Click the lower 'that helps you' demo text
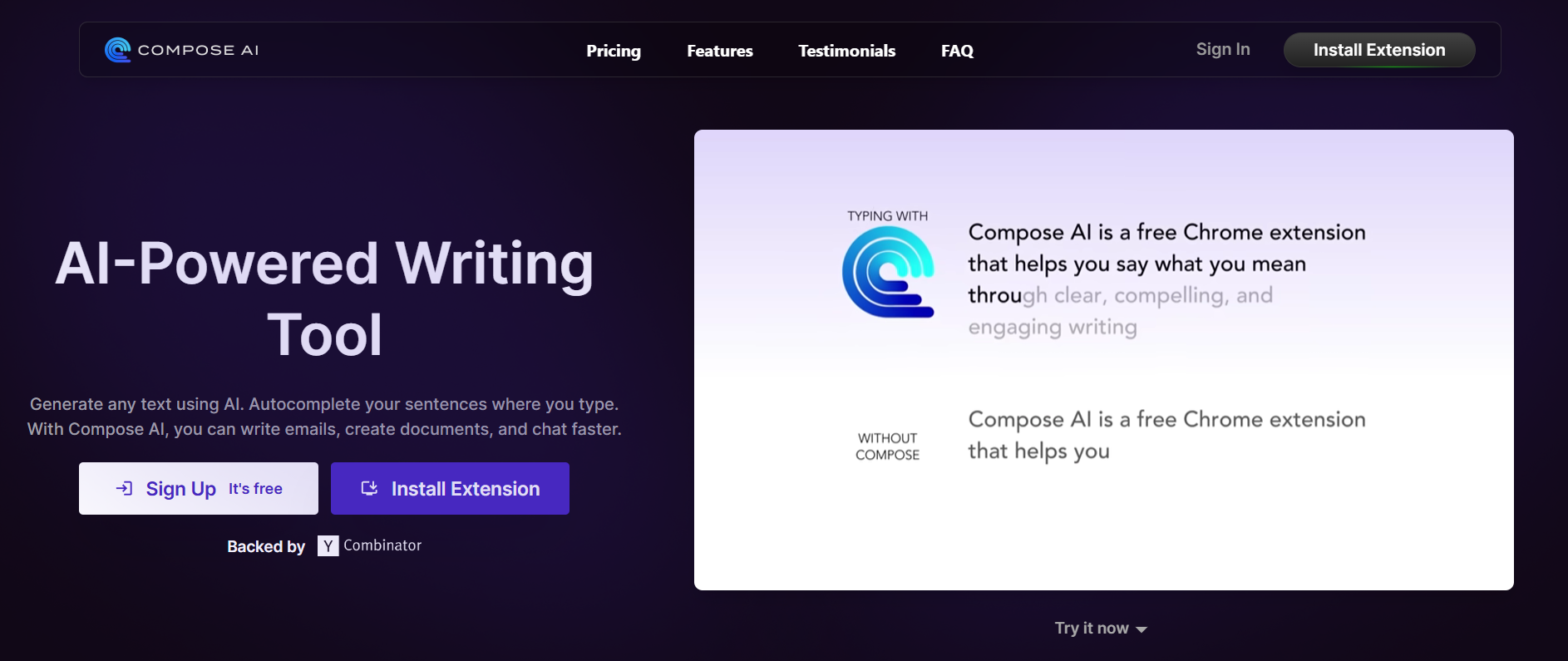This screenshot has height=661, width=1568. pos(1038,451)
